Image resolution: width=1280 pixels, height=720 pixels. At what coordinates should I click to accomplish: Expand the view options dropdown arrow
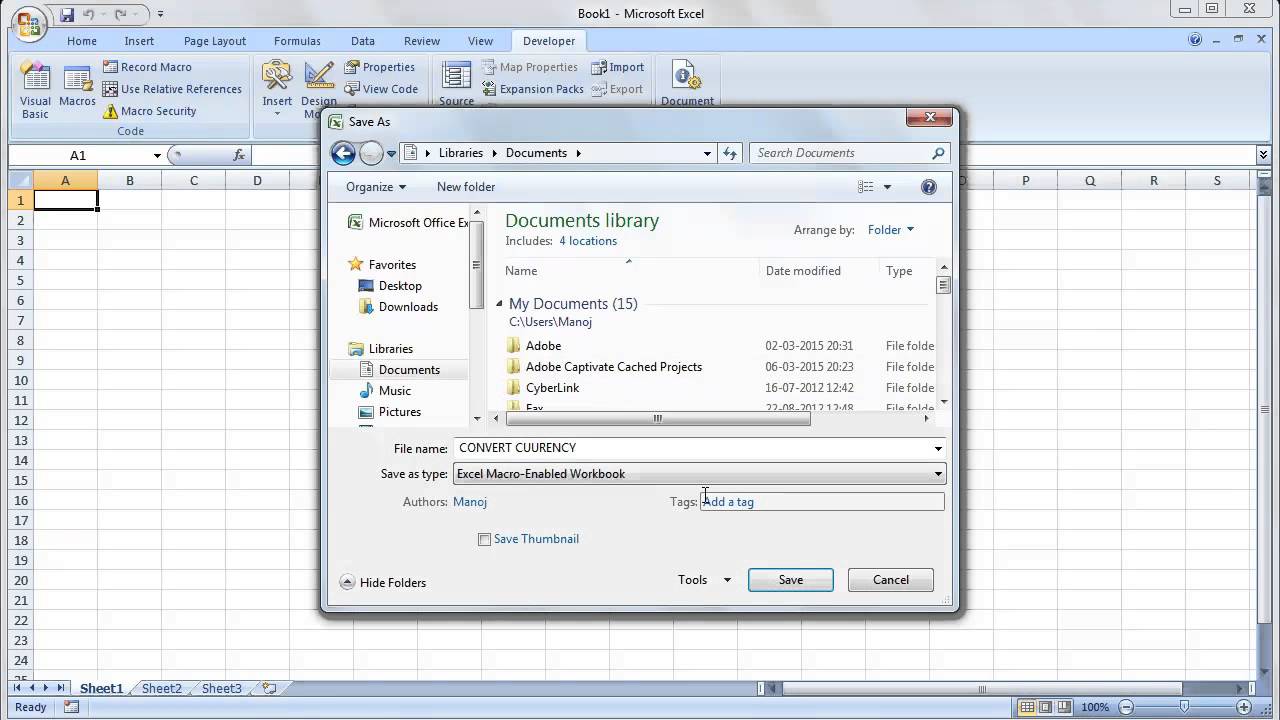[x=887, y=187]
